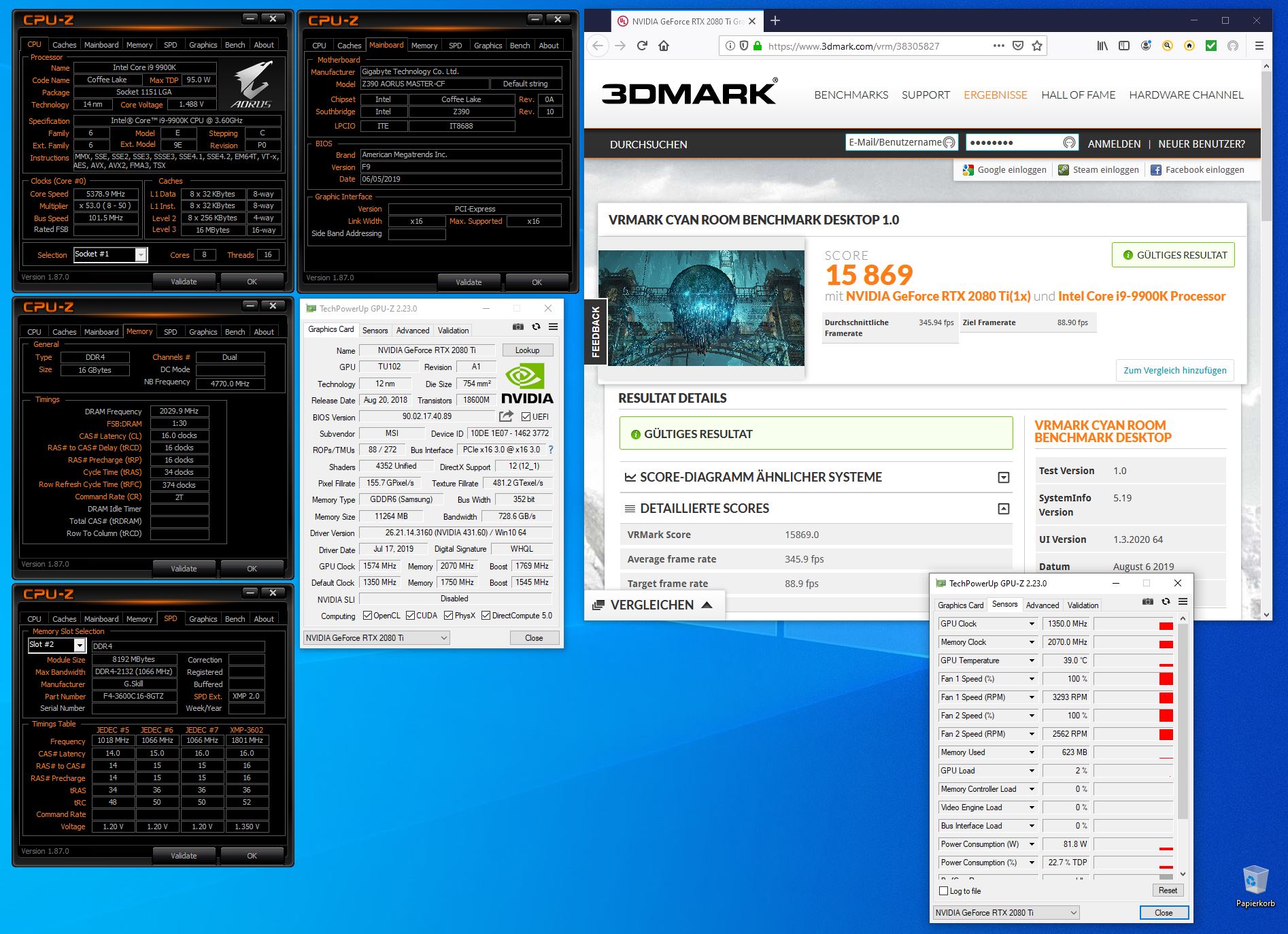This screenshot has width=1288, height=934.
Task: Click the Lookup button in GPU-Z
Action: [527, 350]
